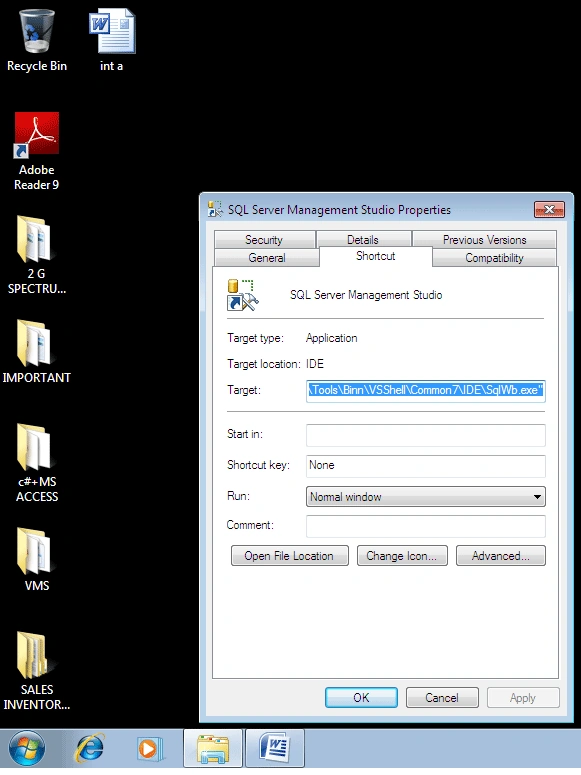Click the Start in field
The height and width of the screenshot is (775, 581).
tap(426, 435)
